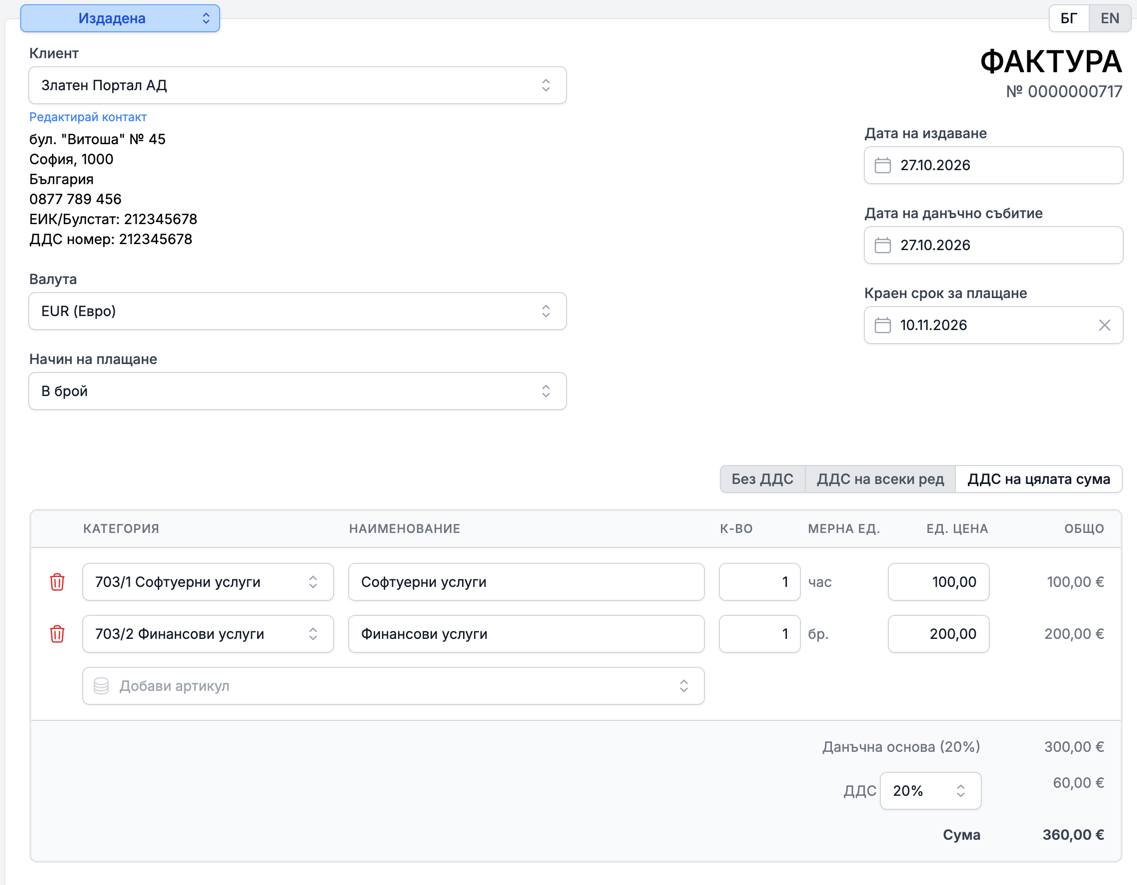Viewport: 1137px width, 885px height.
Task: Open category dropdown 703/1 Софтуерни услуги
Action: (208, 582)
